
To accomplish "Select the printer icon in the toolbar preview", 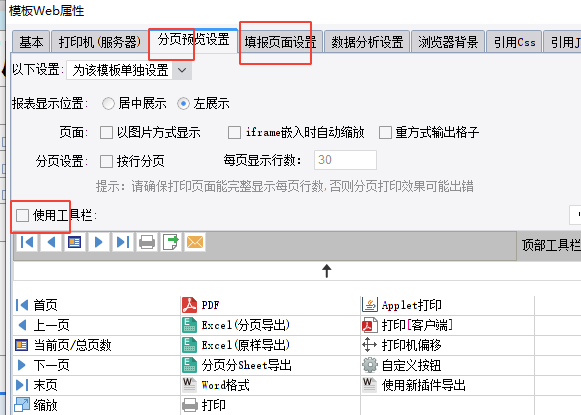I will click(x=147, y=242).
